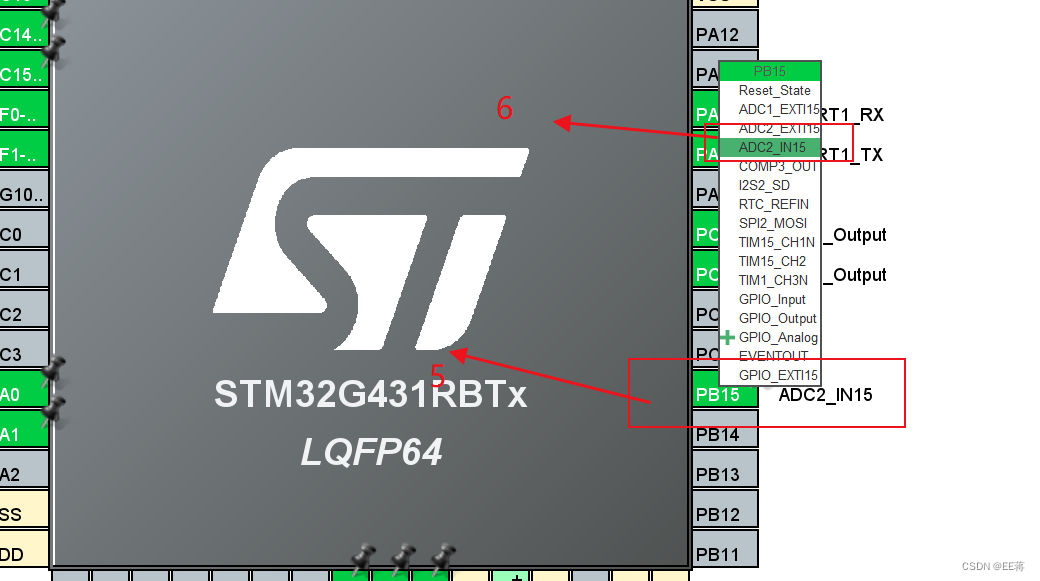The width and height of the screenshot is (1040, 581).
Task: Click the LQFP64 package label
Action: pos(371,452)
